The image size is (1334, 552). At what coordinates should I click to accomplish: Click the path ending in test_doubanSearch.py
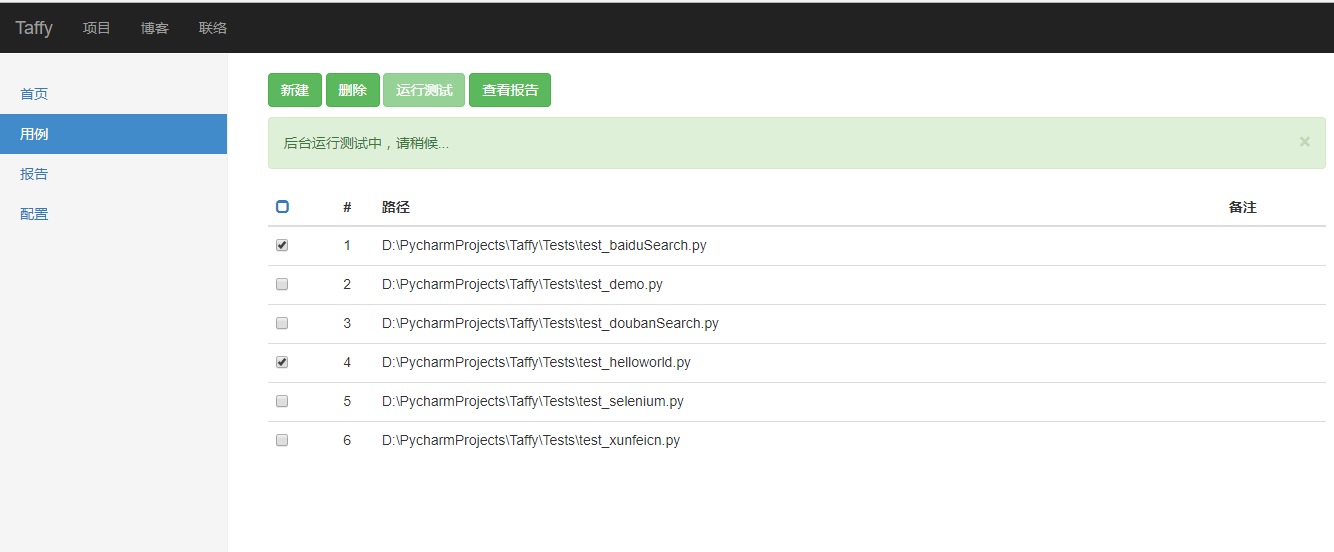[550, 323]
